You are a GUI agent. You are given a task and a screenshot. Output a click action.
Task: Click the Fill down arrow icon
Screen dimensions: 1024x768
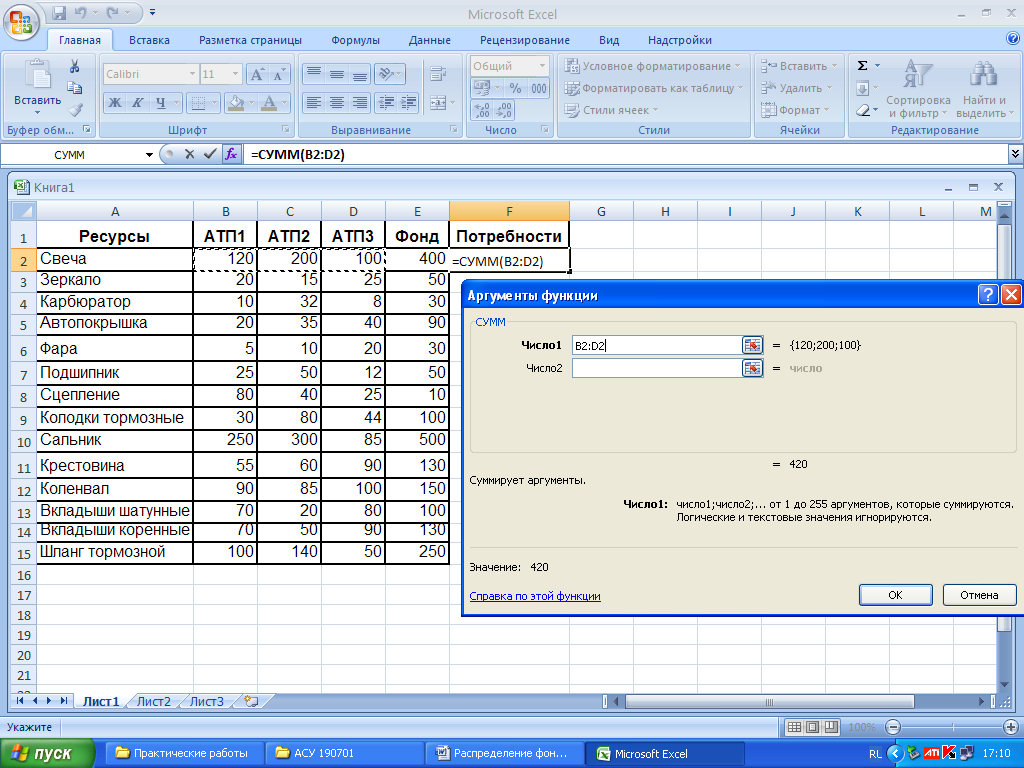[863, 88]
